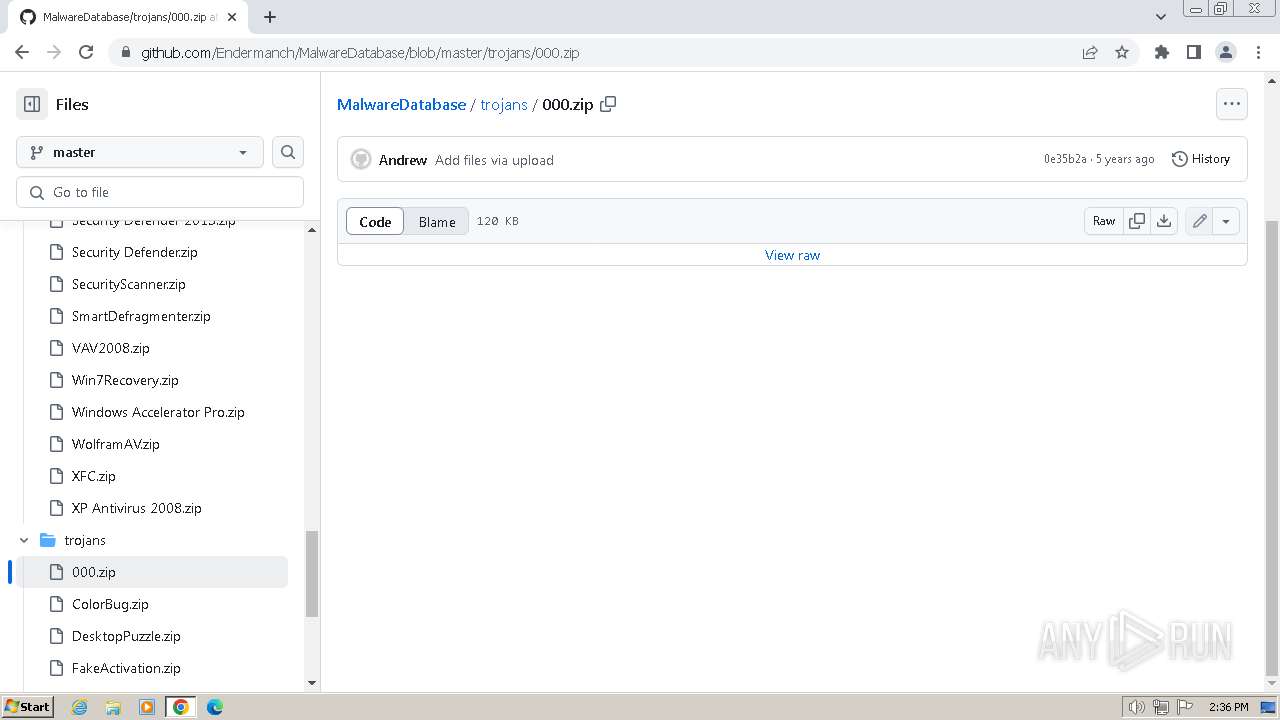Click the browser address bar URL
This screenshot has width=1280, height=720.
(360, 52)
